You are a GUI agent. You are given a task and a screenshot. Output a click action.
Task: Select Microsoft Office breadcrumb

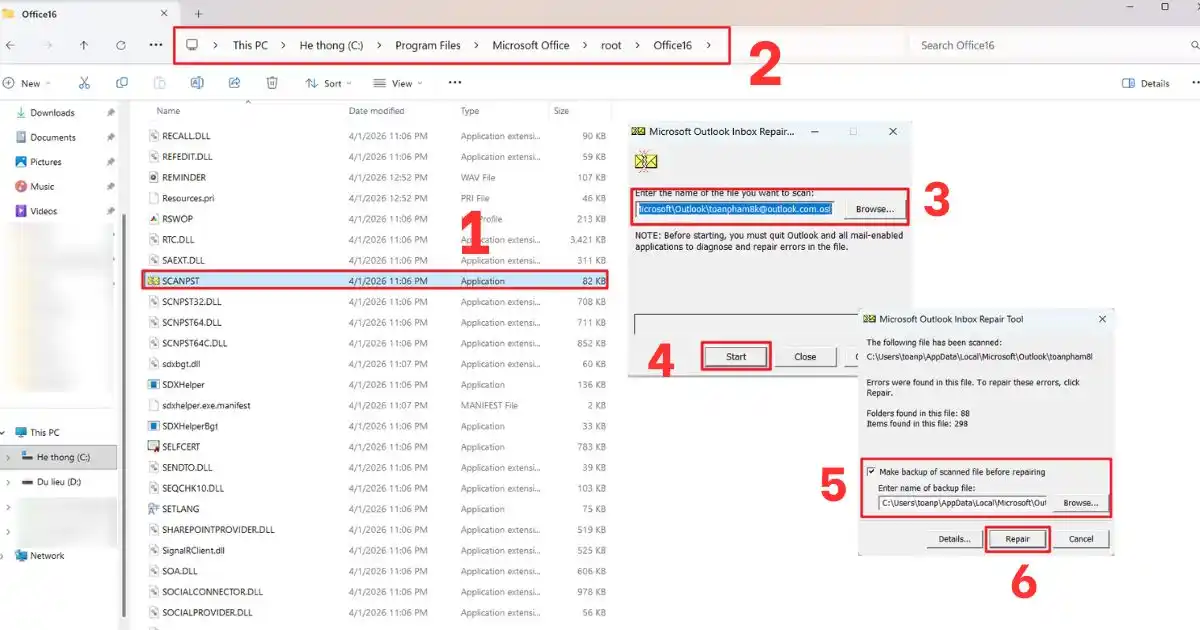pyautogui.click(x=531, y=45)
